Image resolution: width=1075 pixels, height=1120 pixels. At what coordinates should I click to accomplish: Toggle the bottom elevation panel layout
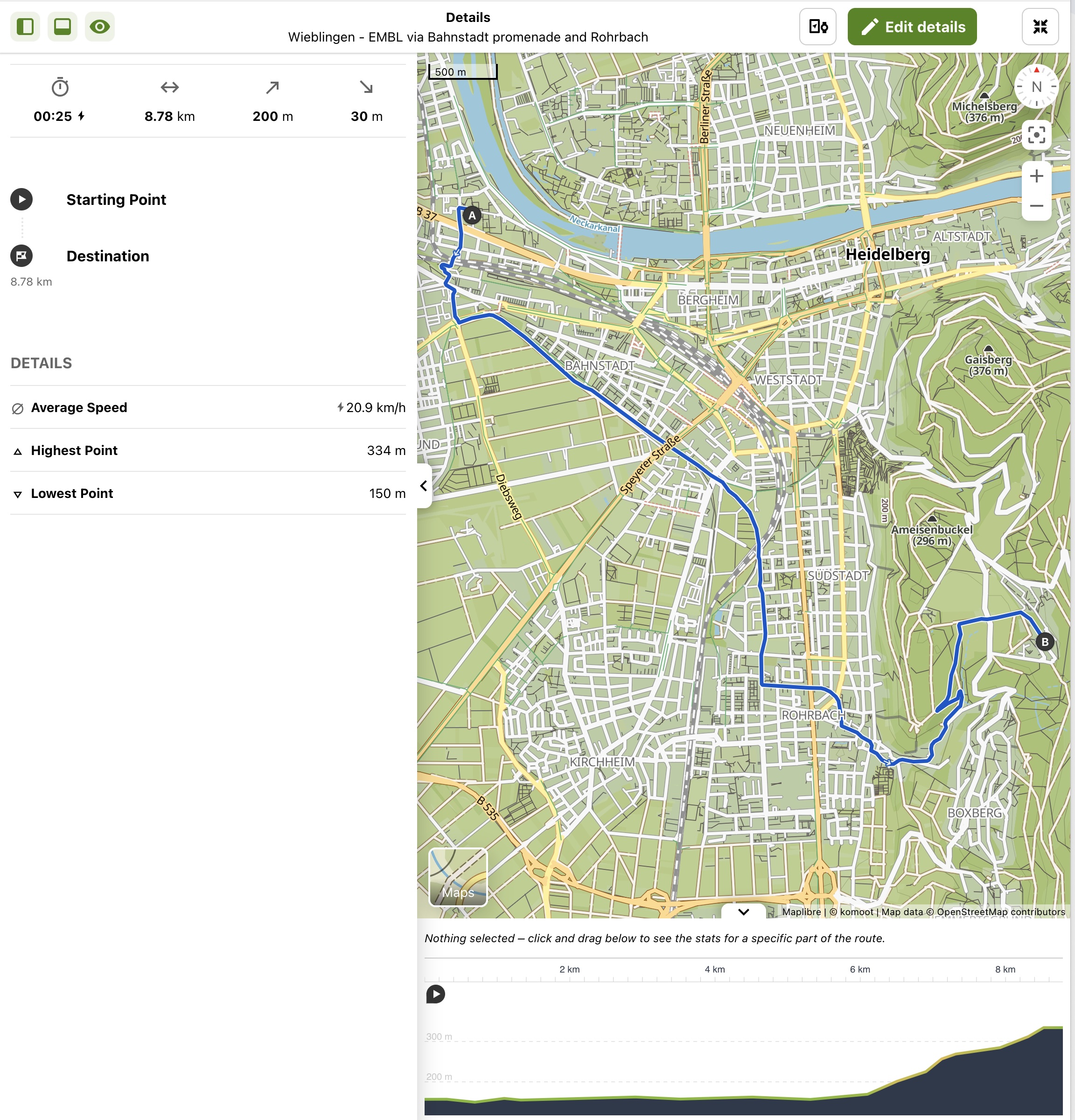[62, 27]
